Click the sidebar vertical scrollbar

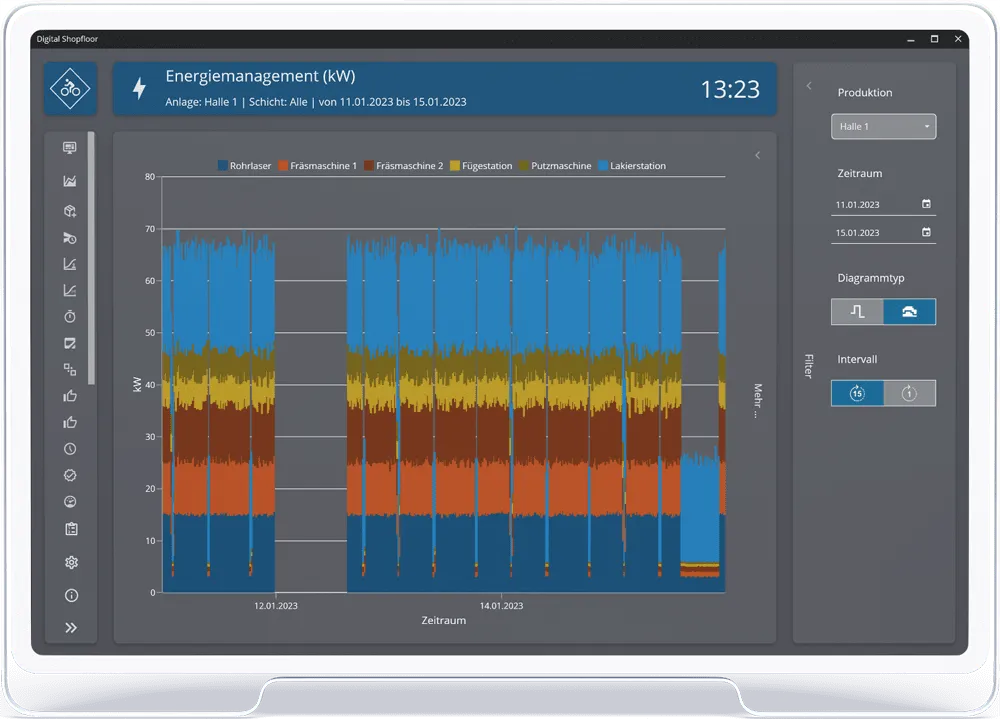pos(91,258)
